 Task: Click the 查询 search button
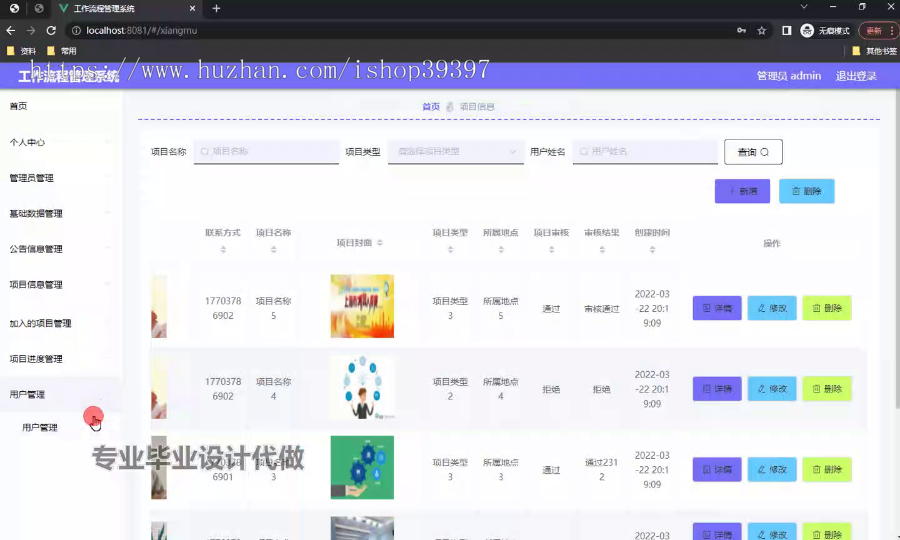click(x=753, y=152)
